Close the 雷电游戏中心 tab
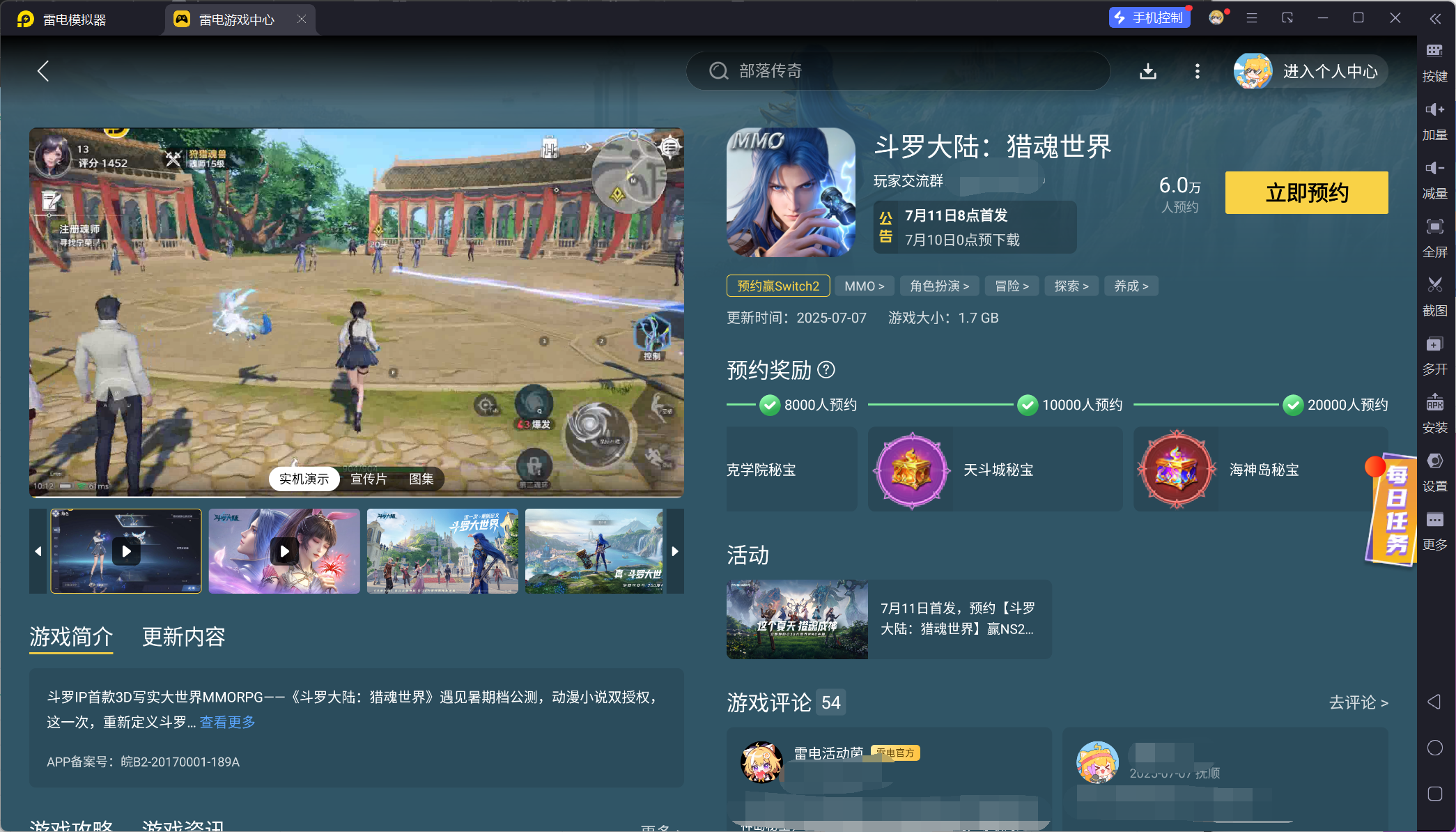This screenshot has width=1456, height=832. coord(302,19)
